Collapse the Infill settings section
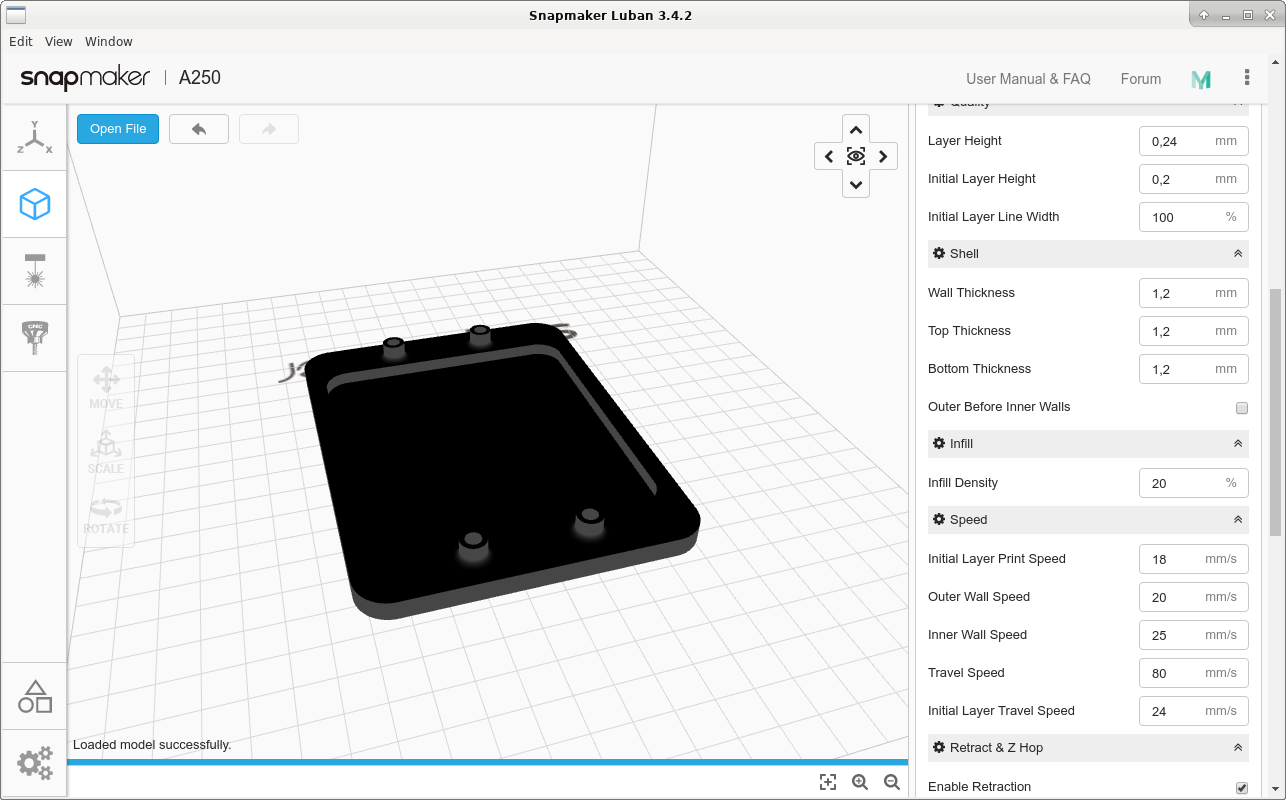The width and height of the screenshot is (1286, 800). [1238, 444]
